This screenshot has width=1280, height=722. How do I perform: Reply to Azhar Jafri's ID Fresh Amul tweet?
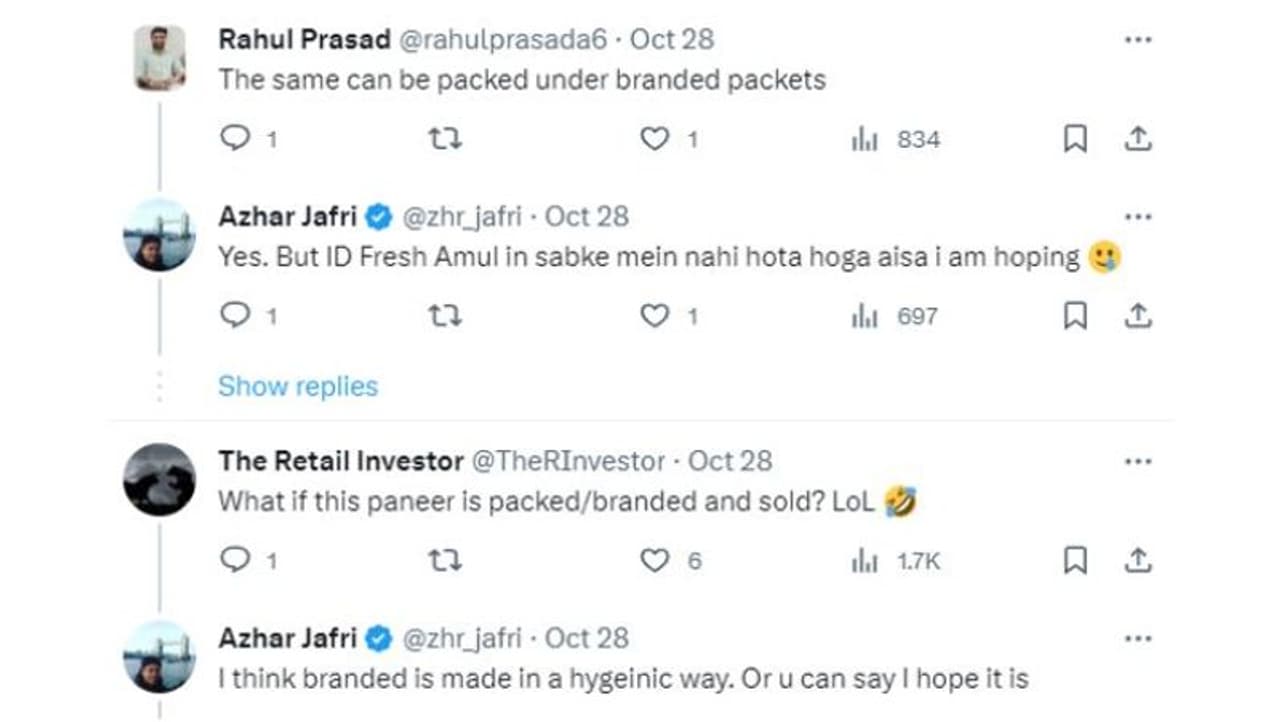[234, 316]
